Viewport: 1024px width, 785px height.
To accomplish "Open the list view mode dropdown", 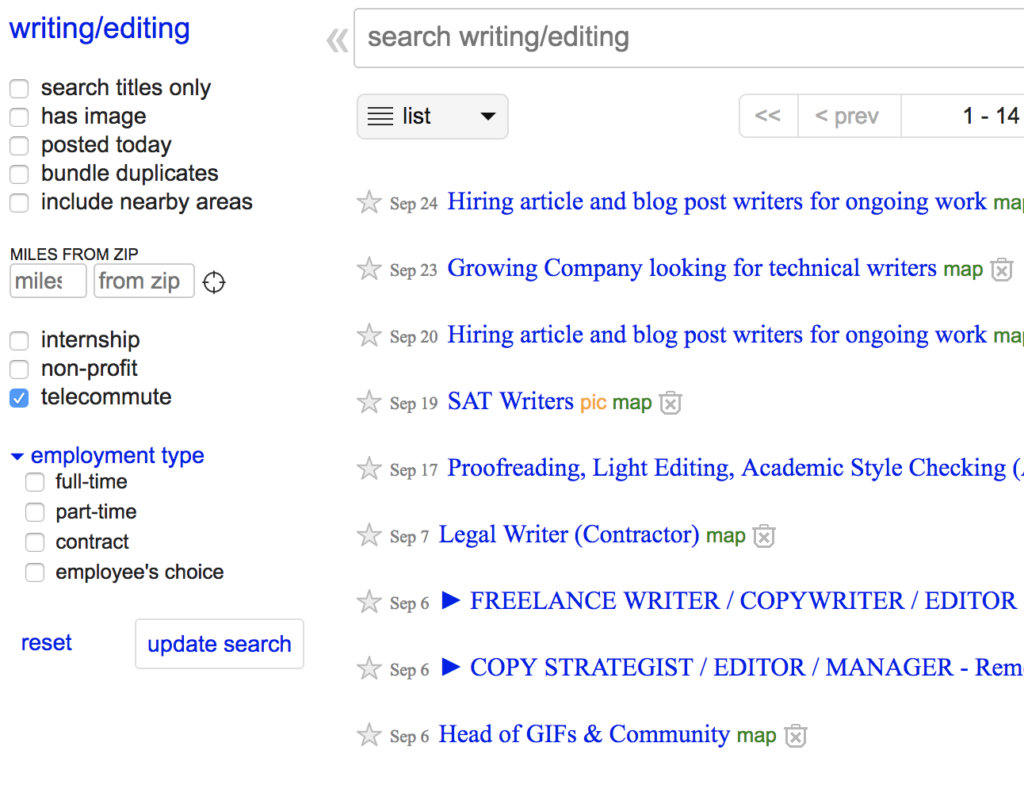I will 432,117.
